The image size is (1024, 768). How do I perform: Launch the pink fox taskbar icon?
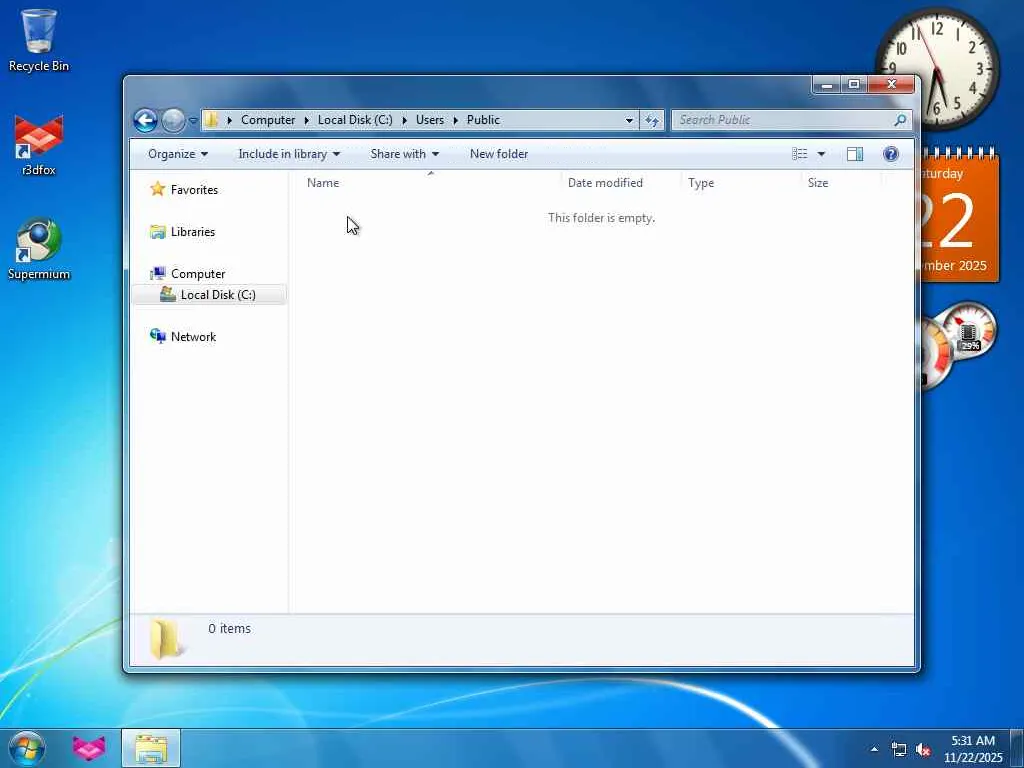click(x=89, y=748)
